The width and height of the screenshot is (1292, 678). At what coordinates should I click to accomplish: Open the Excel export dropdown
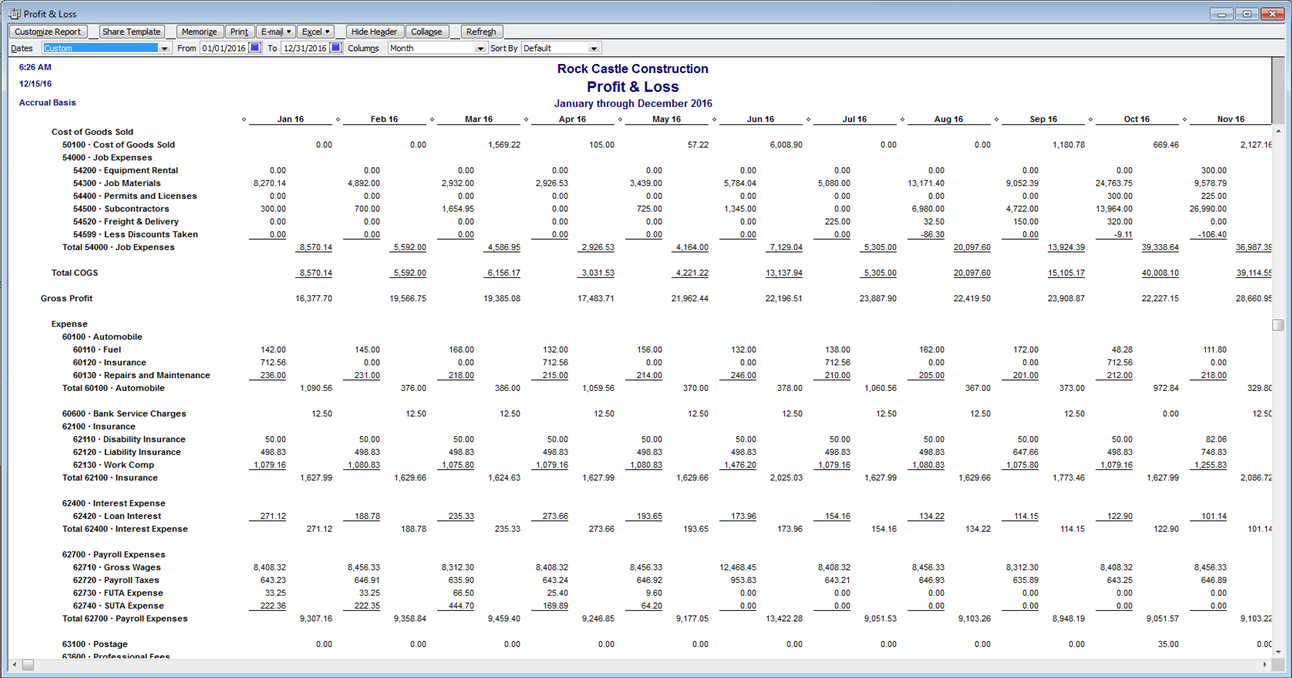pyautogui.click(x=316, y=32)
